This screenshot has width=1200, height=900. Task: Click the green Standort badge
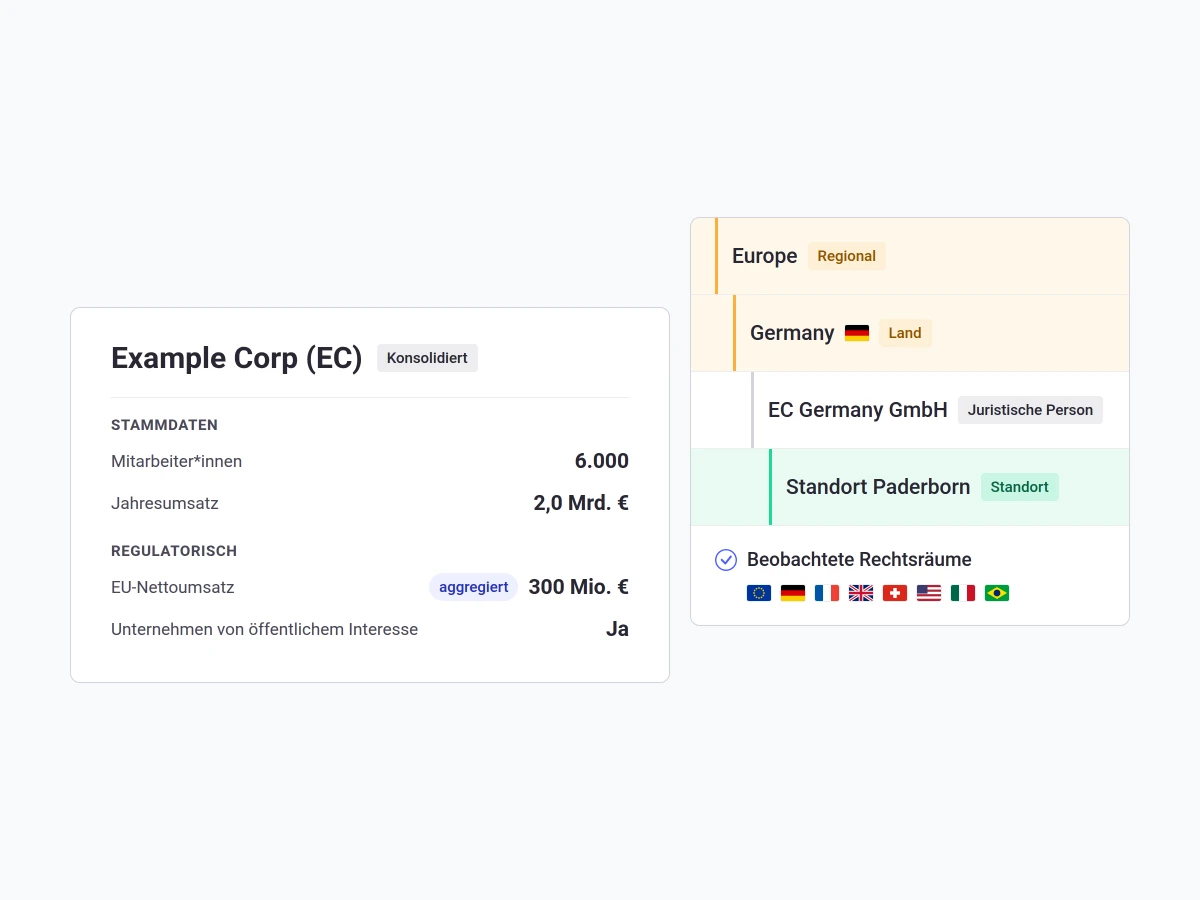[x=1020, y=487]
